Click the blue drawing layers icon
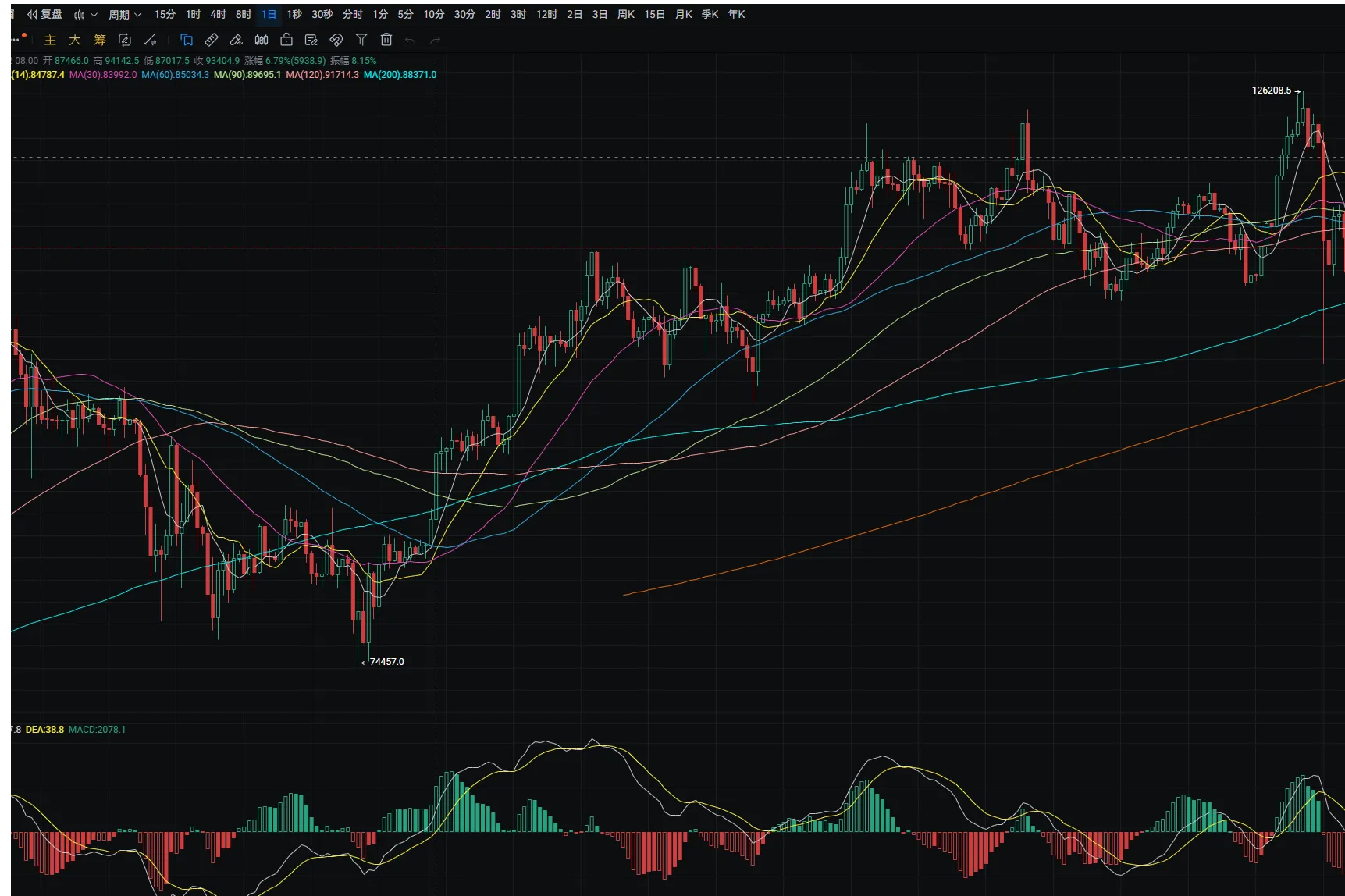 pos(187,40)
